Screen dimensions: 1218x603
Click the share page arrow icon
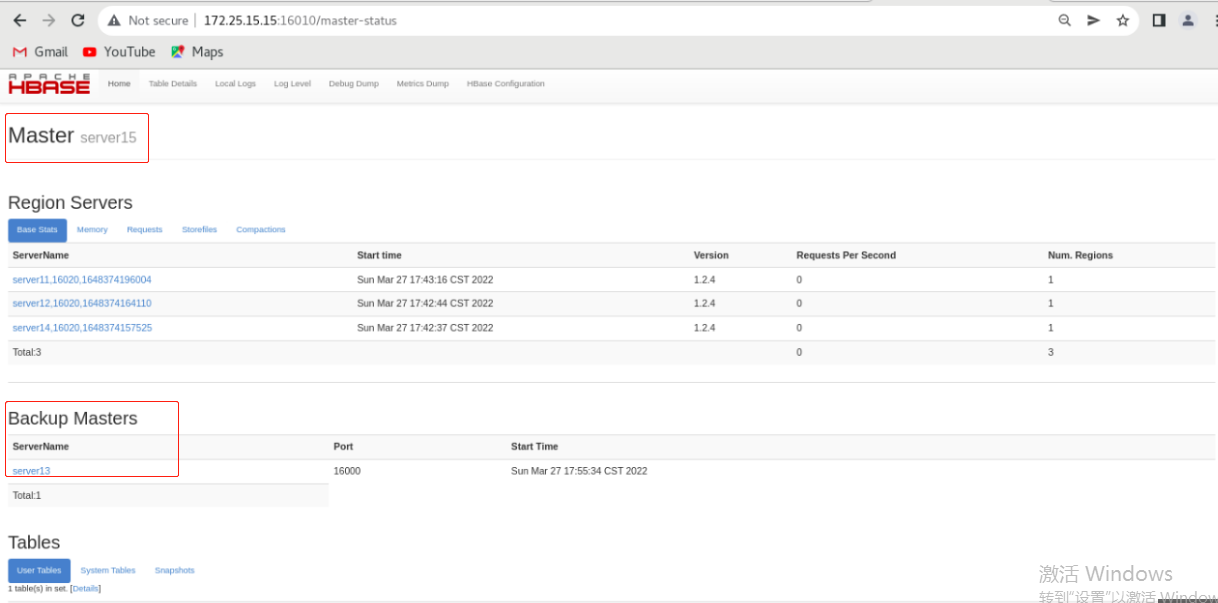coord(1094,20)
